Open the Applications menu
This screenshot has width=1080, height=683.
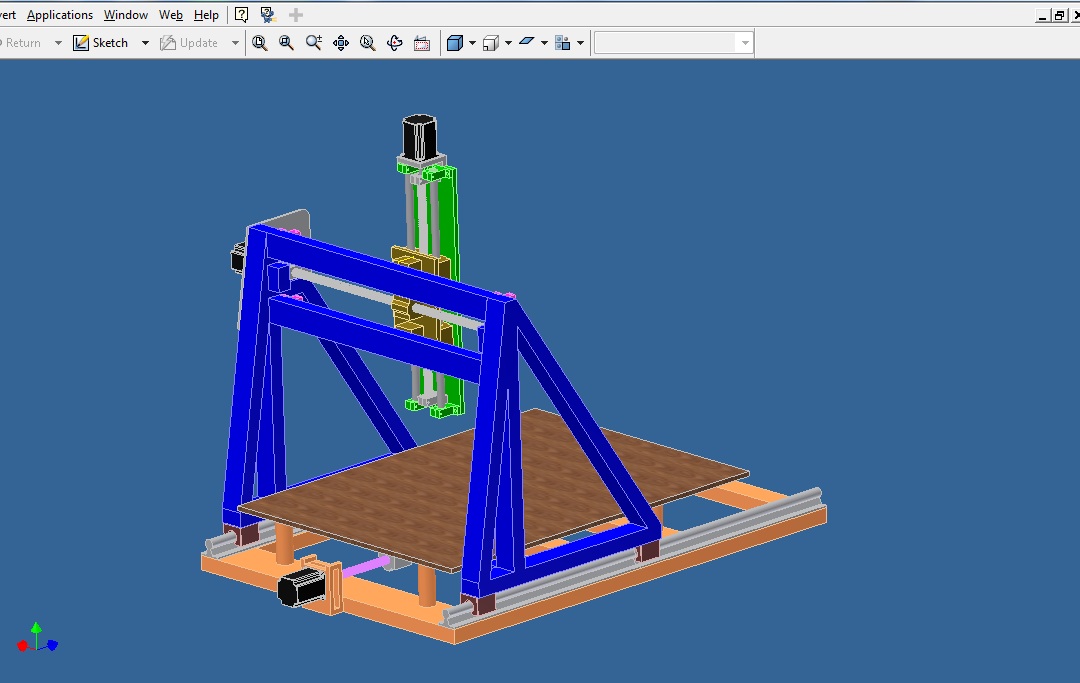pyautogui.click(x=60, y=15)
